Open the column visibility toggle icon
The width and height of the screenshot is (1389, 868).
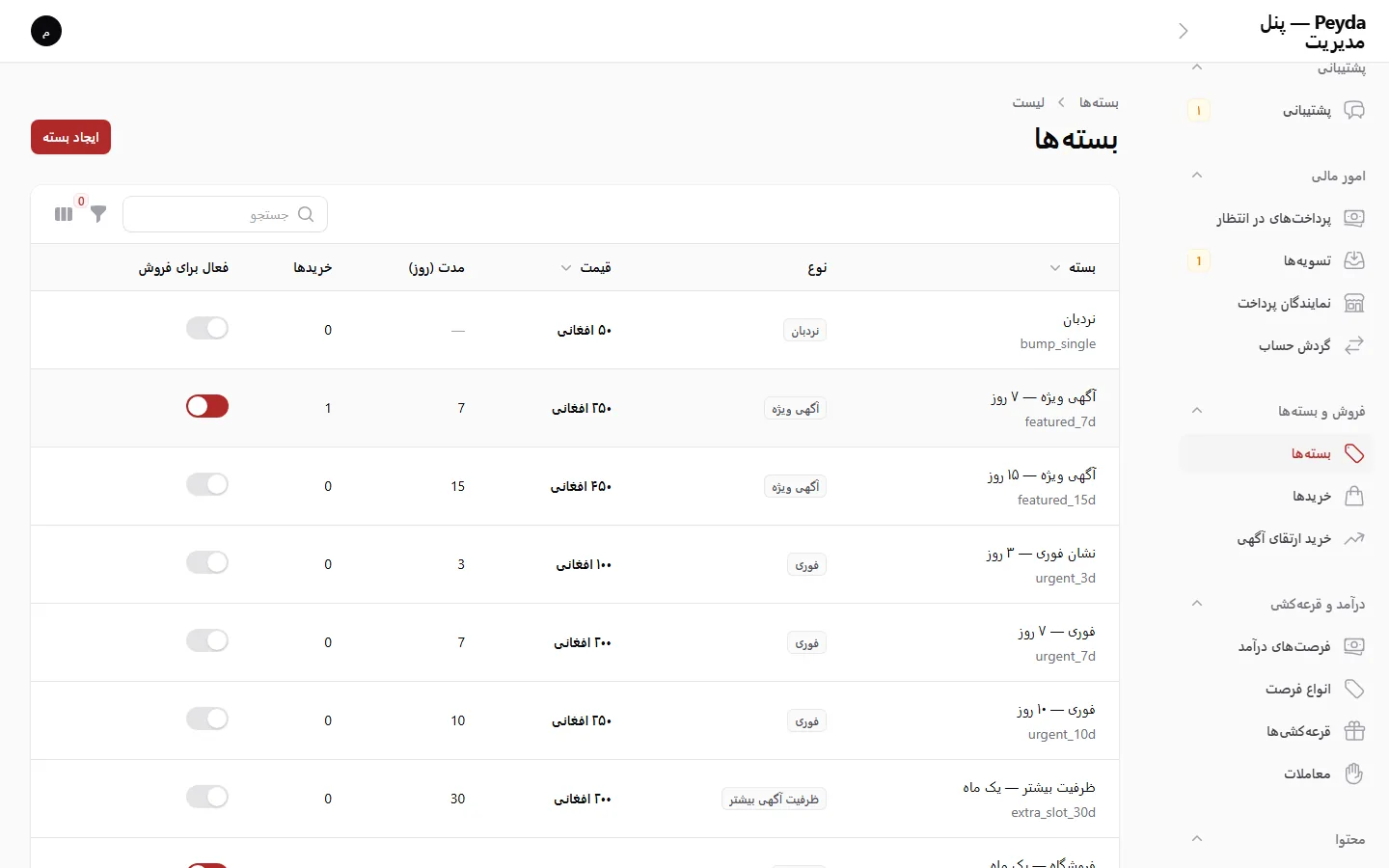pyautogui.click(x=64, y=214)
